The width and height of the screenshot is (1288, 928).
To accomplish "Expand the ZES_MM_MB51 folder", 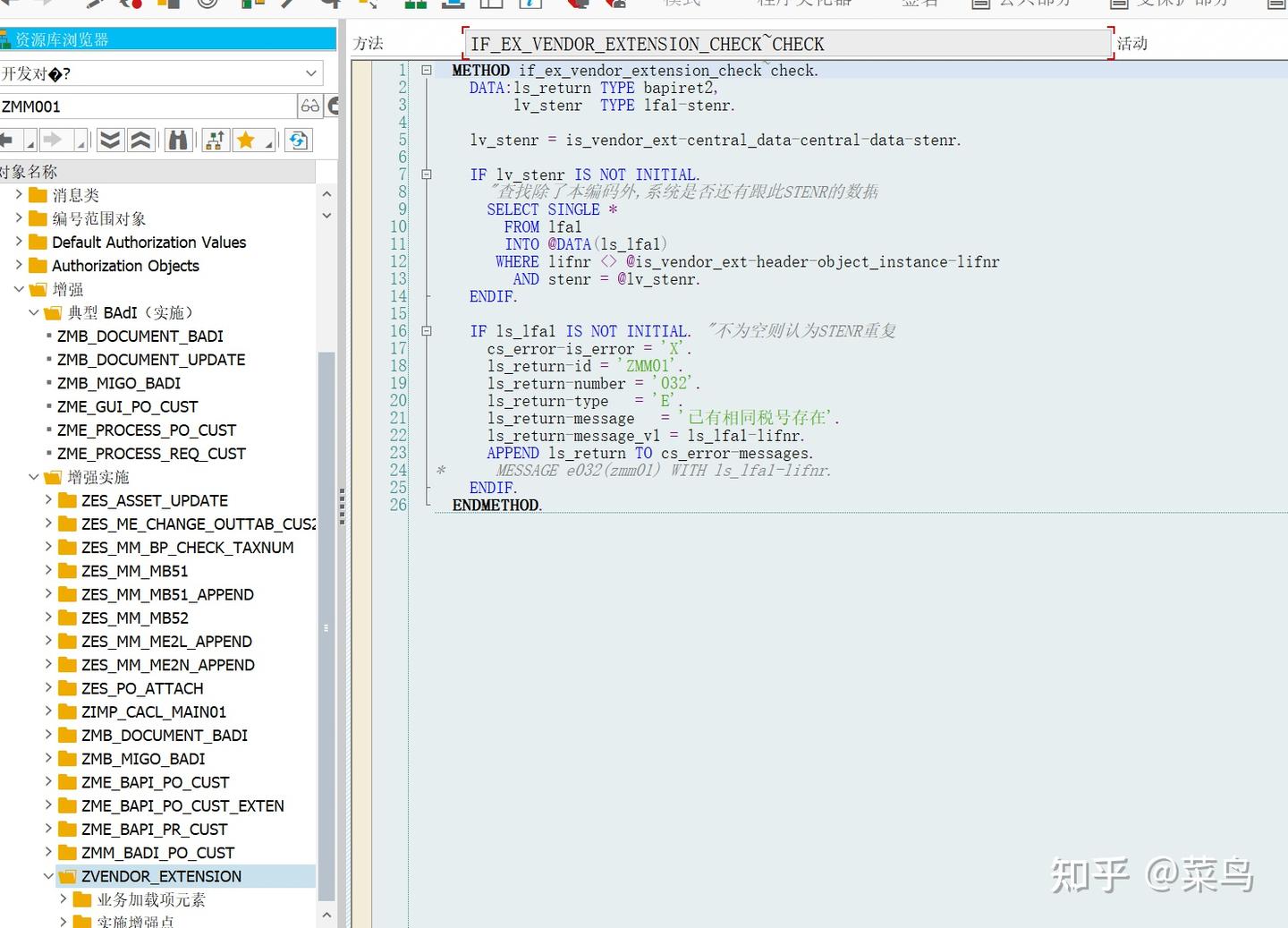I will point(48,571).
